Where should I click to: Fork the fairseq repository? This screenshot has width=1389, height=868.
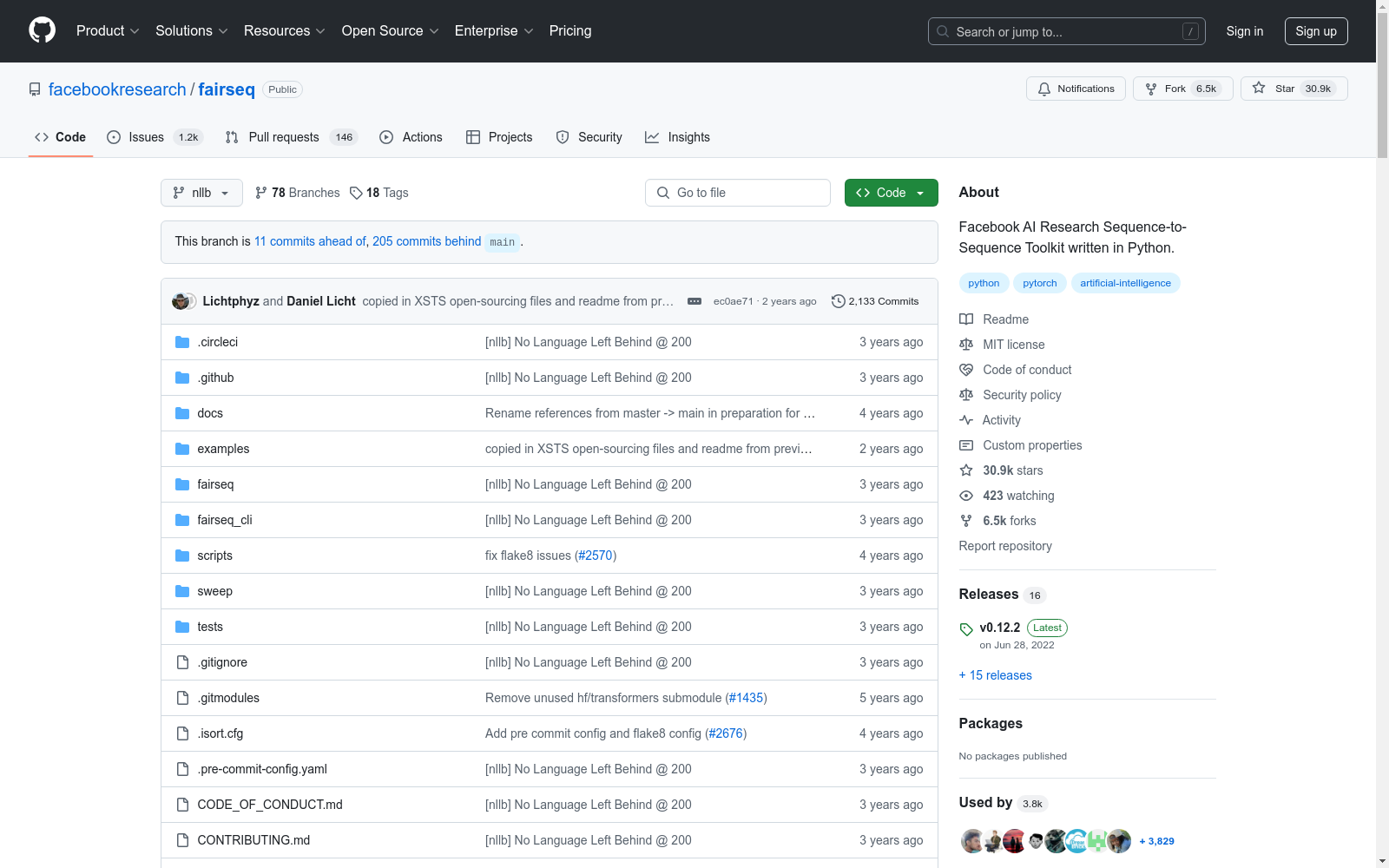tap(1182, 89)
